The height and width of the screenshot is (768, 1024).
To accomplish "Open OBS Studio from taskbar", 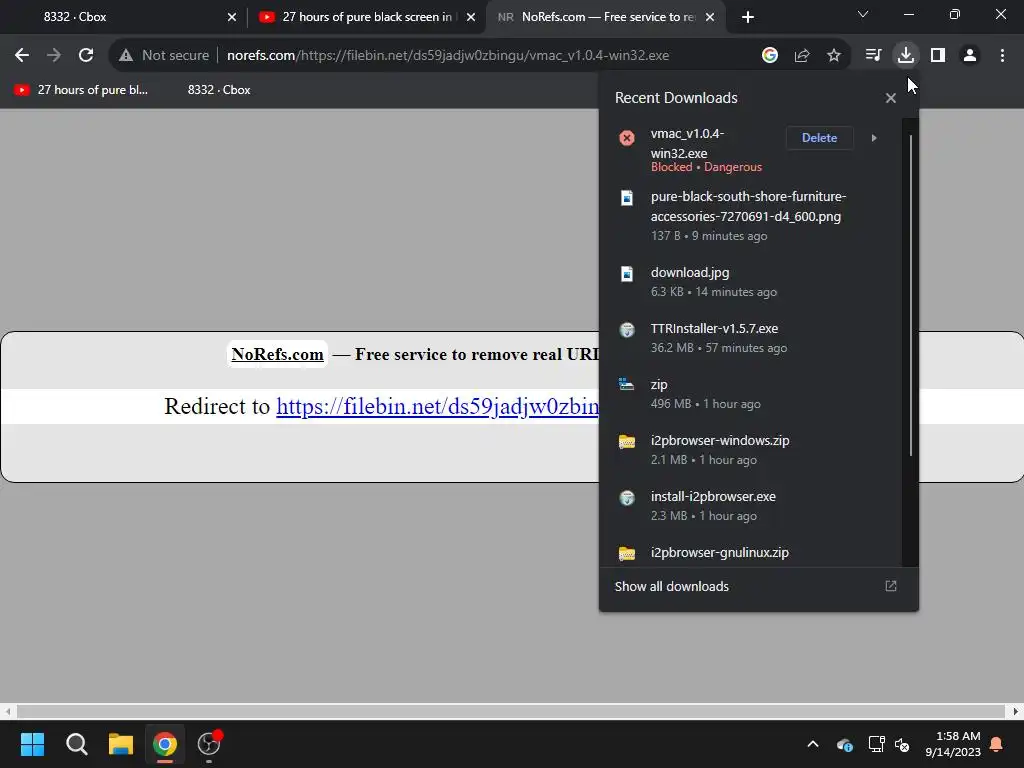I will 209,744.
